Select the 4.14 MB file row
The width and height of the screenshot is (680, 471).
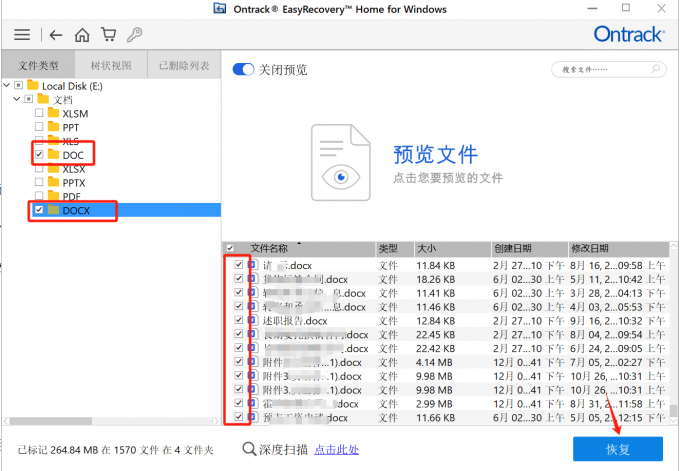click(446, 362)
